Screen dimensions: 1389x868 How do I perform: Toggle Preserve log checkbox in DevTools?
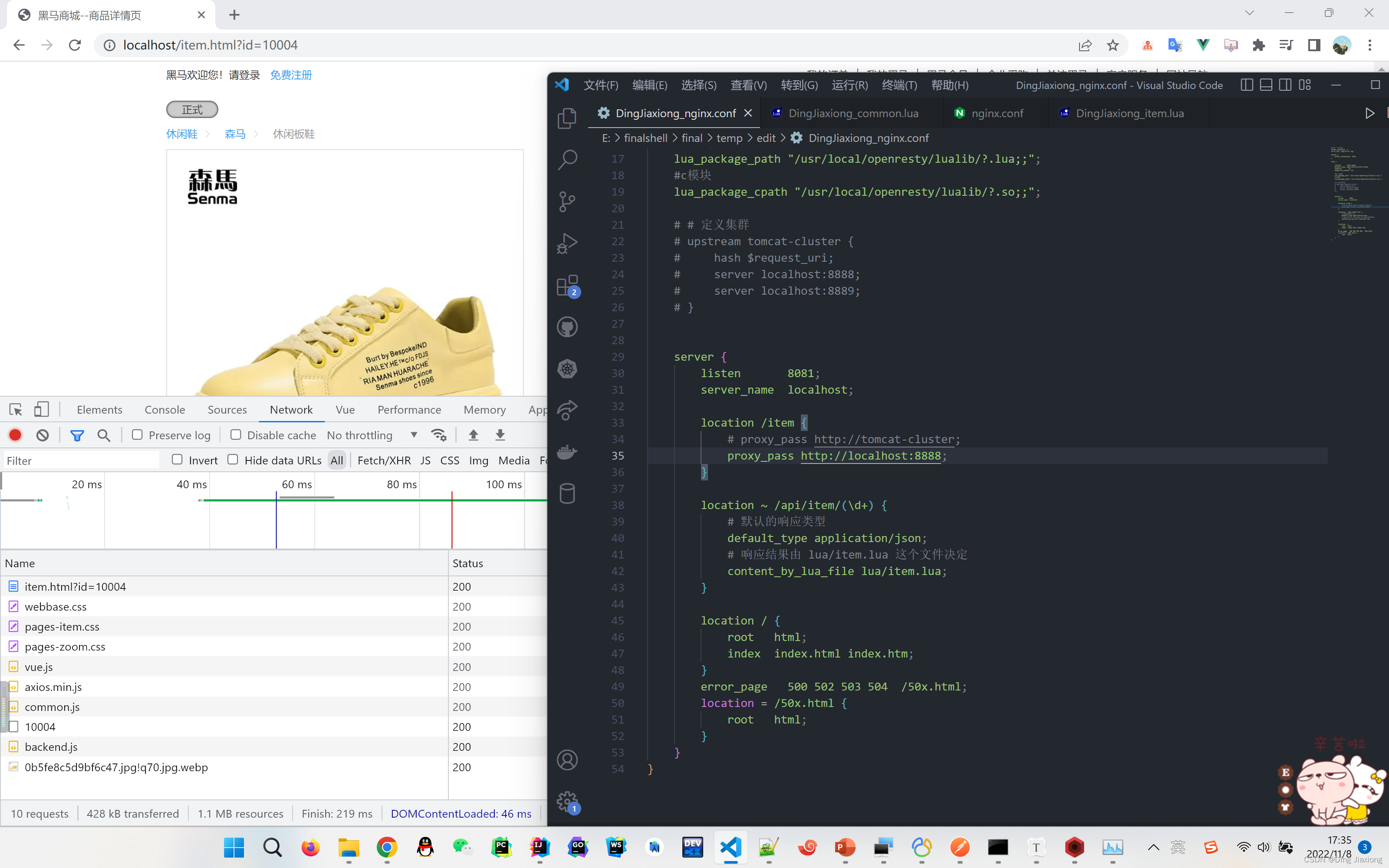137,434
